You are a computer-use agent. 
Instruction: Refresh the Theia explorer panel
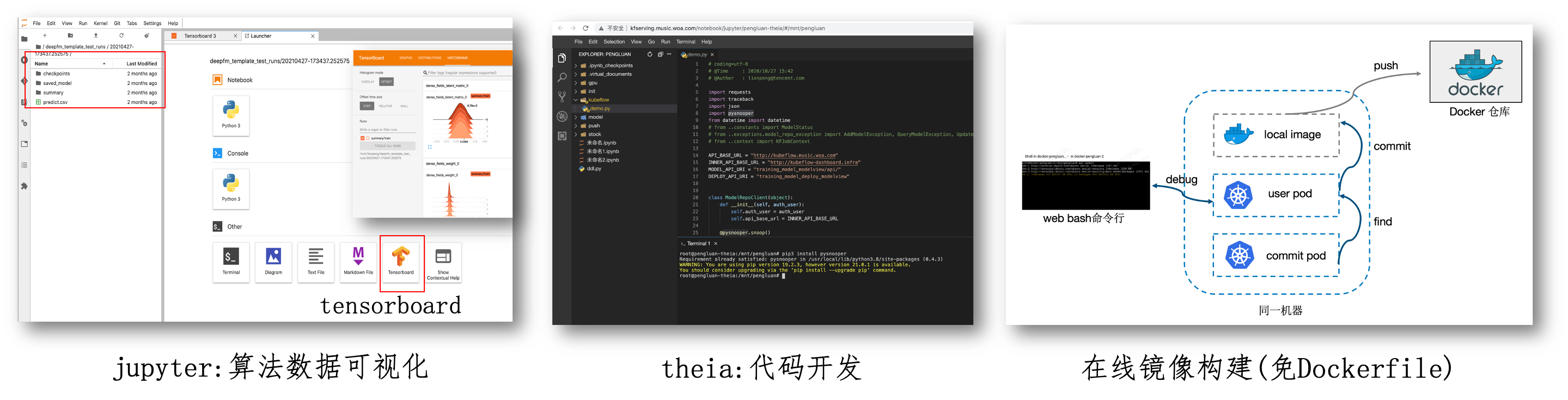coord(650,54)
